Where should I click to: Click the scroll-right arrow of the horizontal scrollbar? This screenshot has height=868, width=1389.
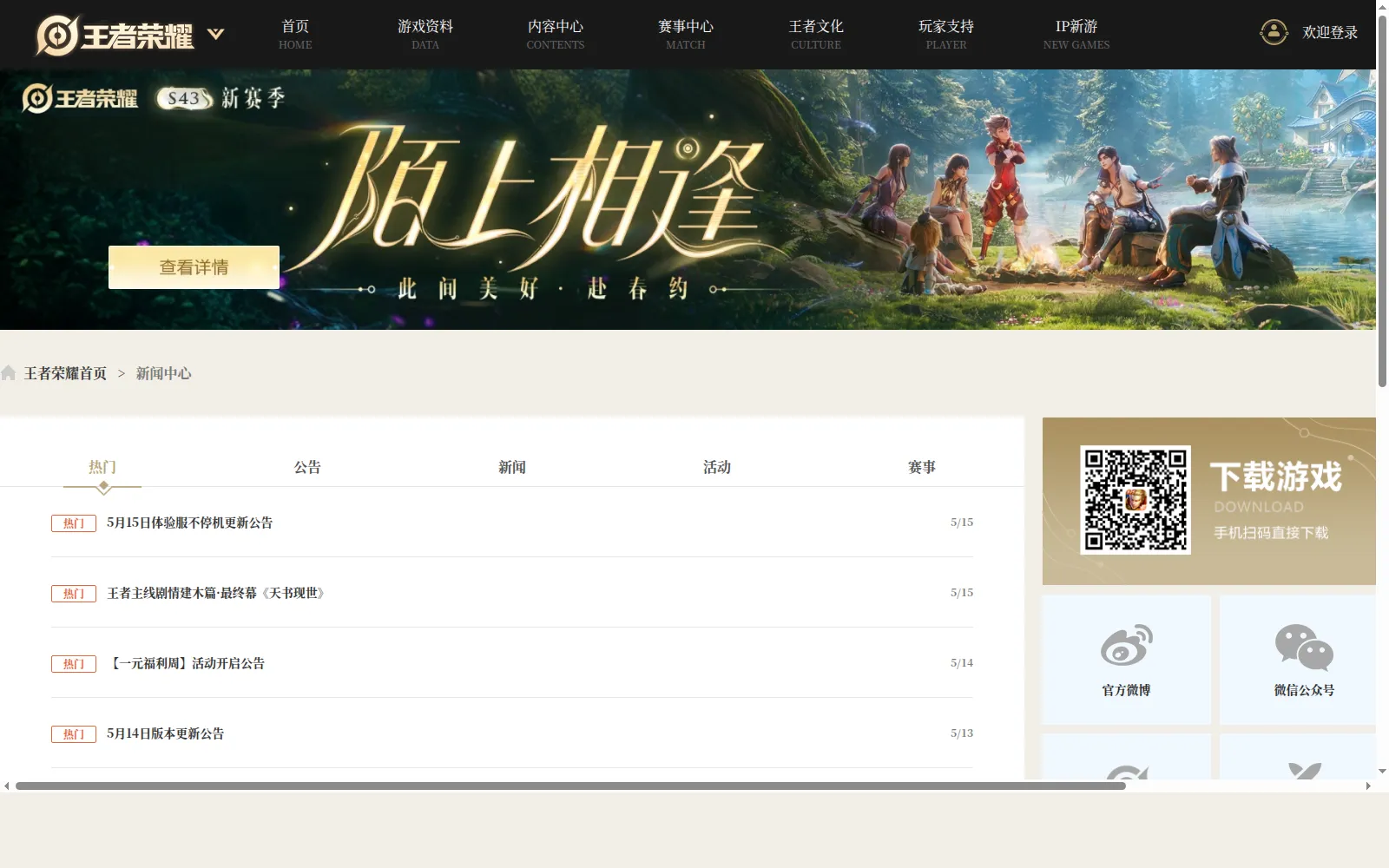tap(1369, 786)
